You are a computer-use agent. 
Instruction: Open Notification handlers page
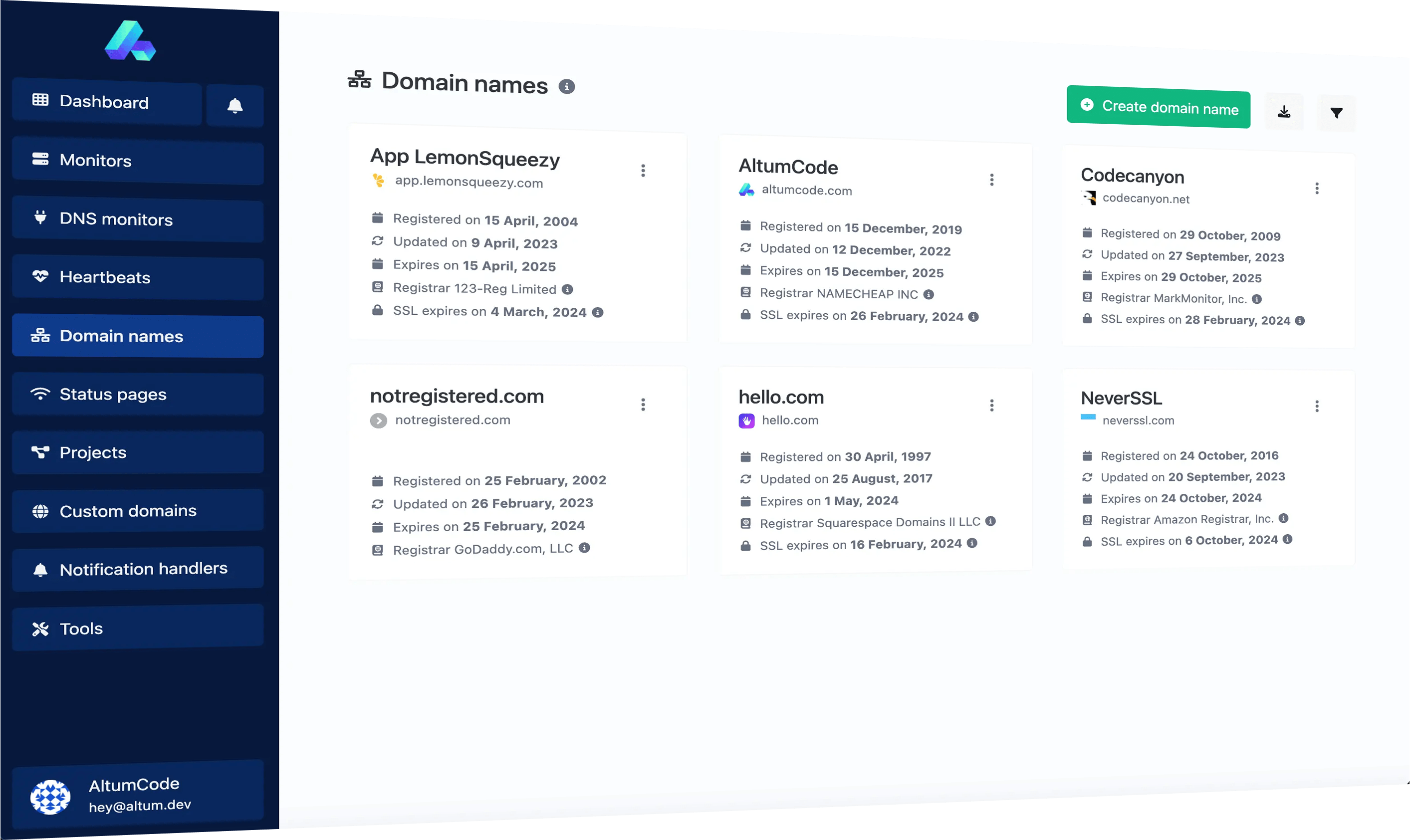[x=138, y=569]
